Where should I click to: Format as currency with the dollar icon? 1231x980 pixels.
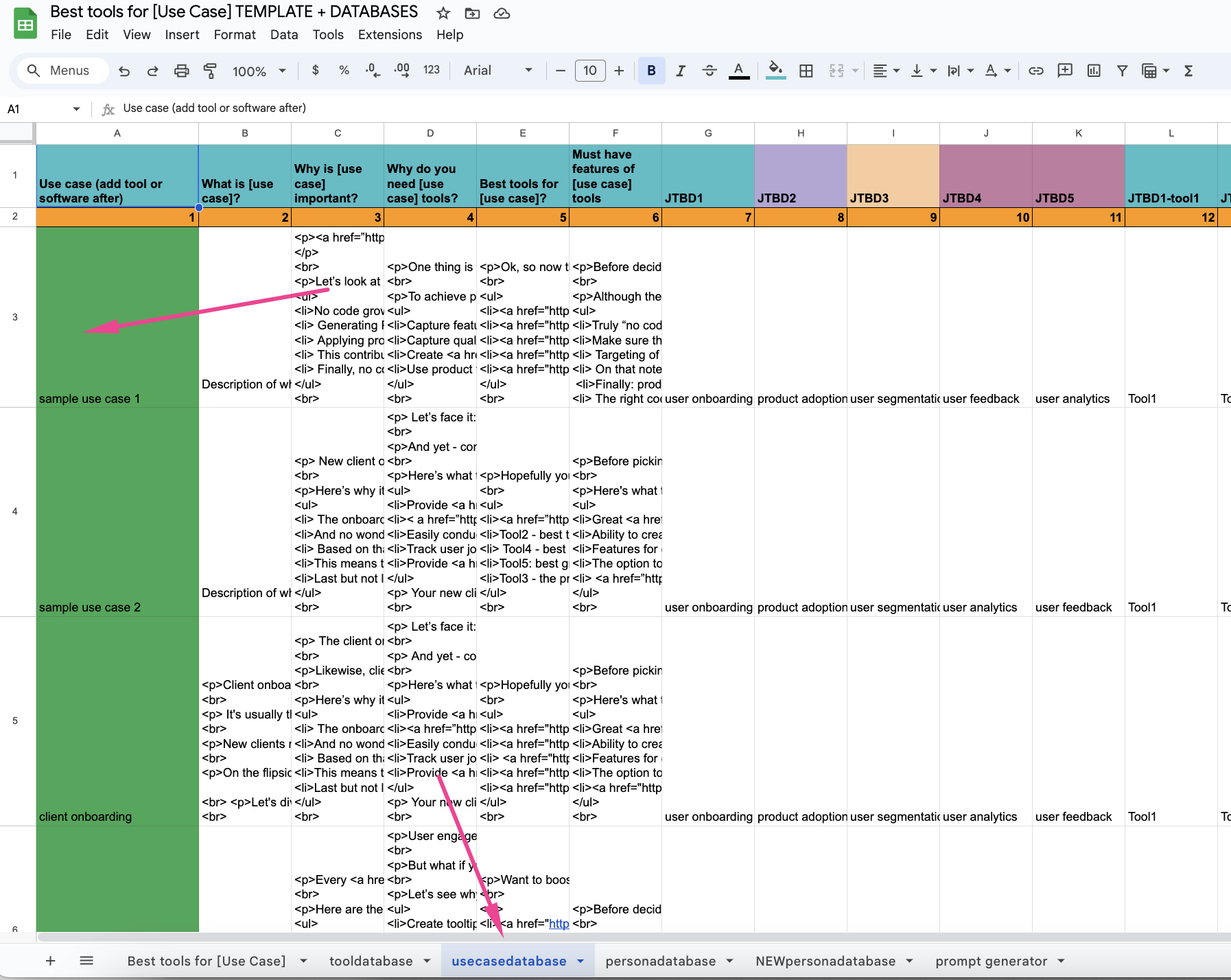tap(315, 70)
